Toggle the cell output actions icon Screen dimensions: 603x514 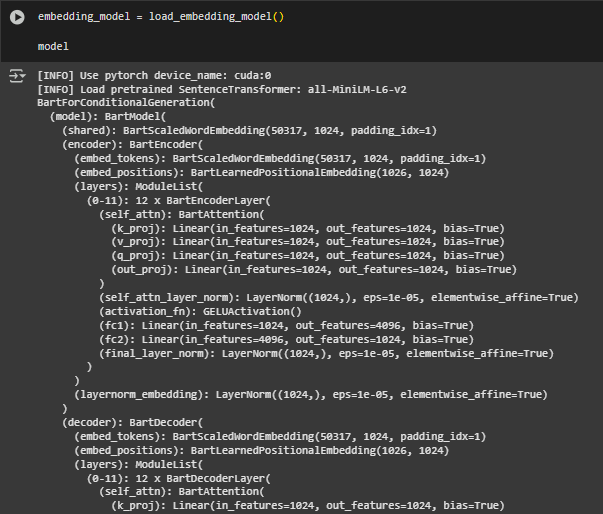17,76
